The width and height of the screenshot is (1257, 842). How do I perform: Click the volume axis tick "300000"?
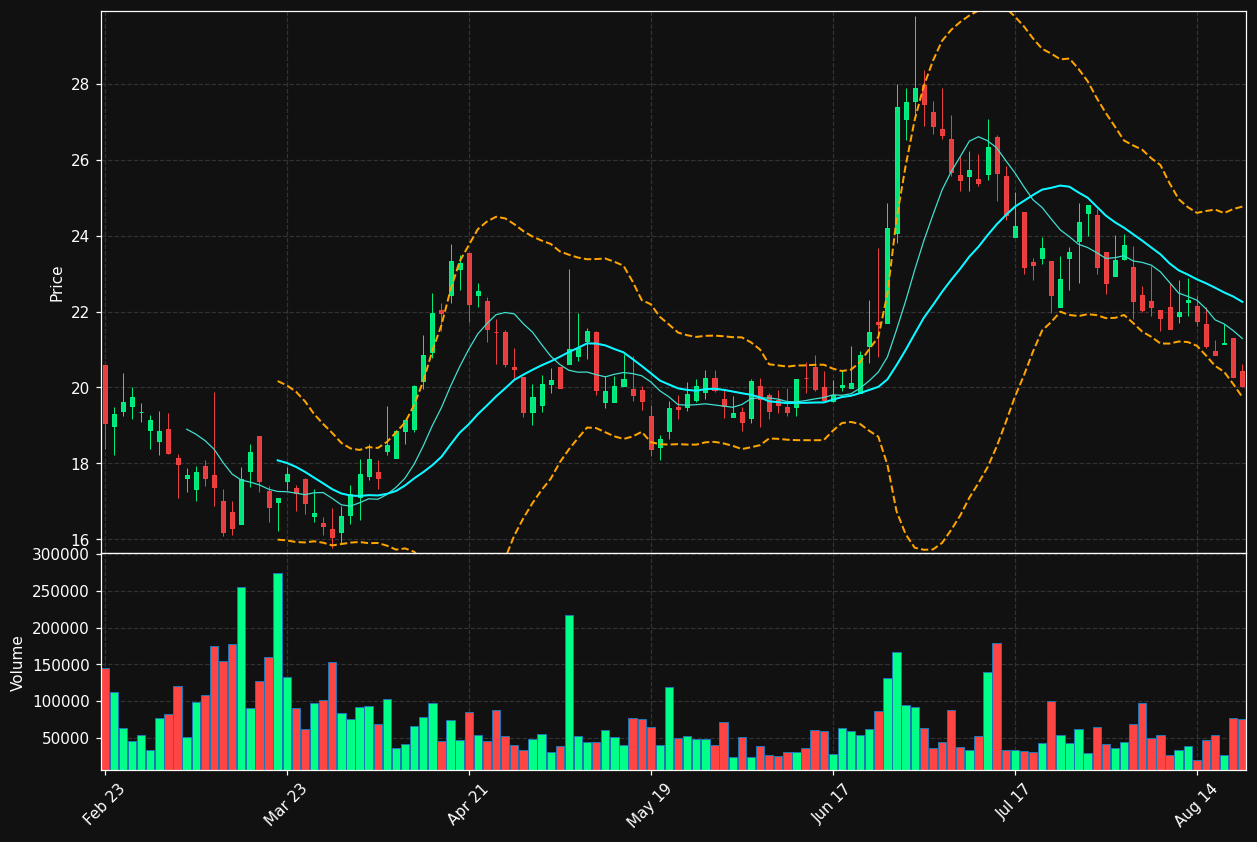(63, 555)
